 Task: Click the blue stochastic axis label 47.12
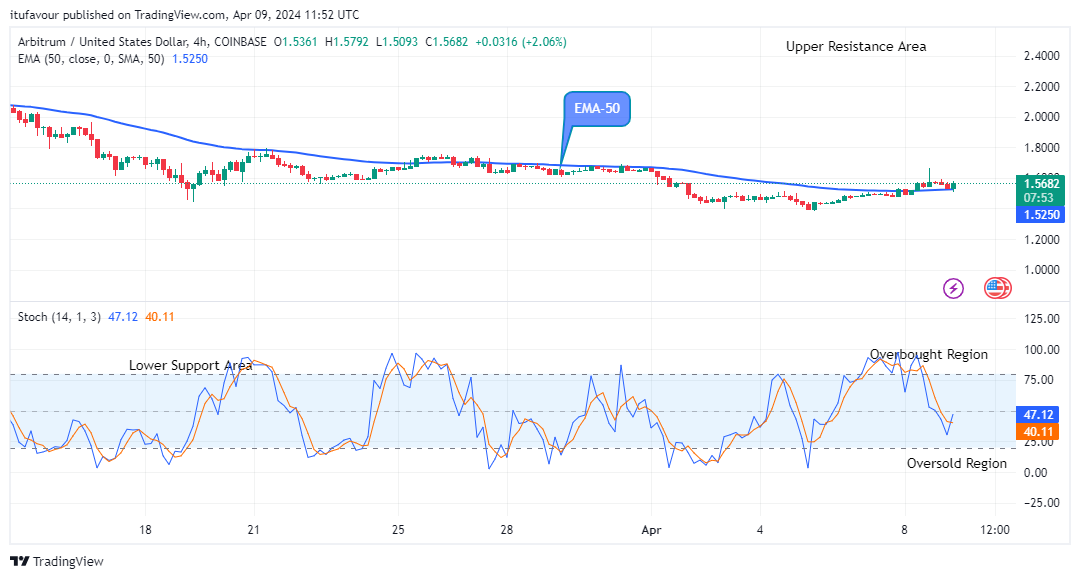[x=1037, y=414]
